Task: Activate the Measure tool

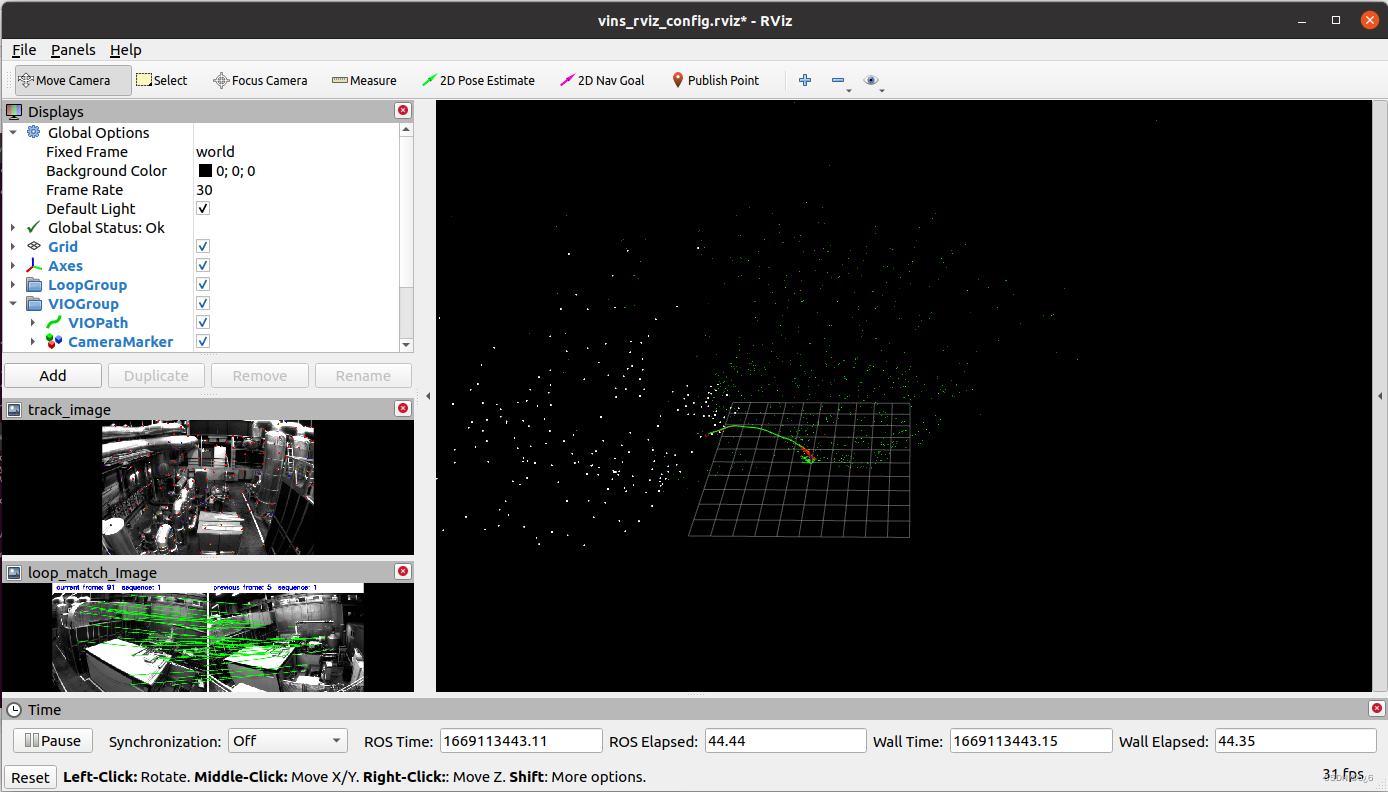Action: (364, 80)
